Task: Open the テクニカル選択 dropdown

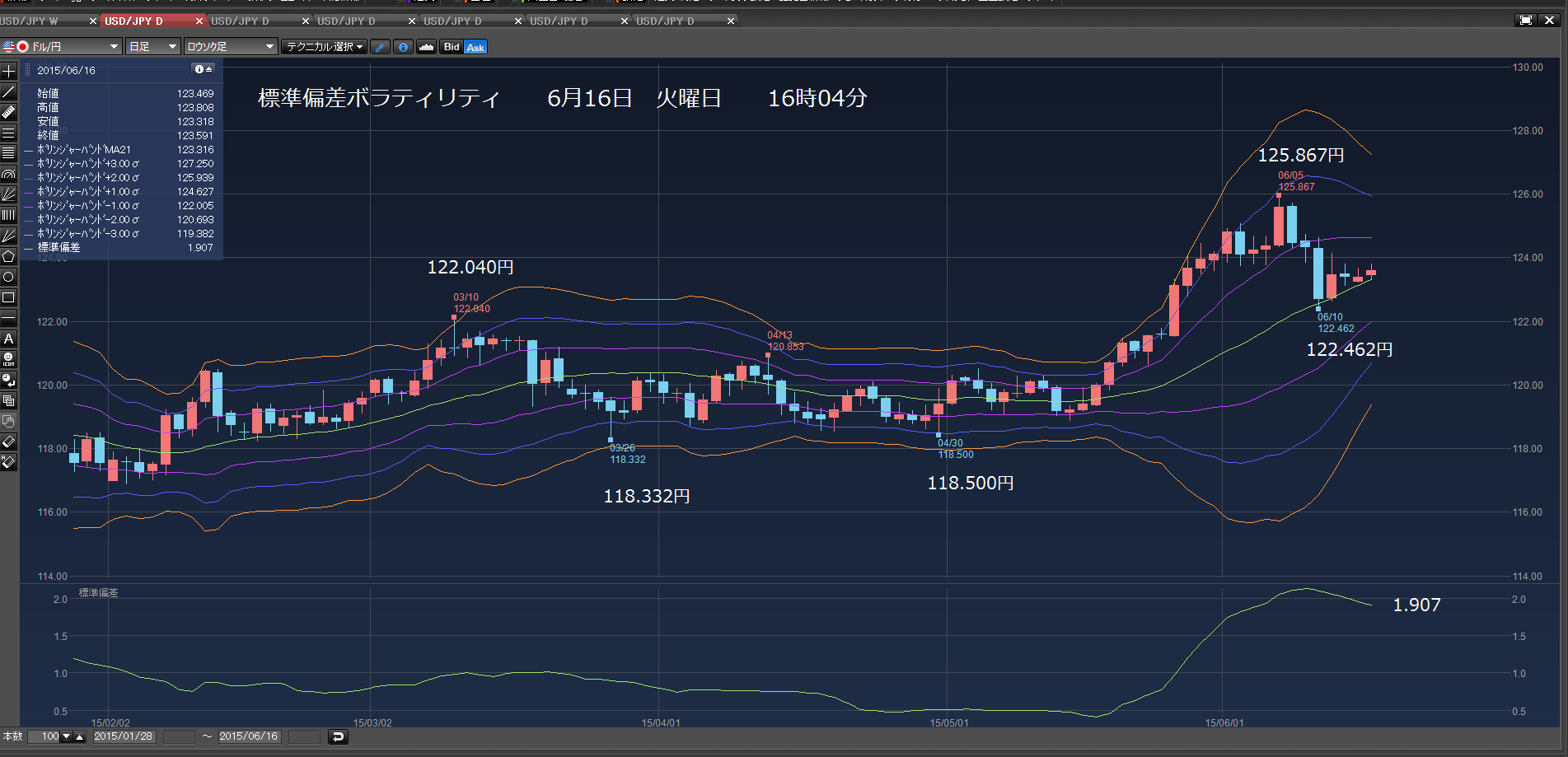Action: pos(325,47)
